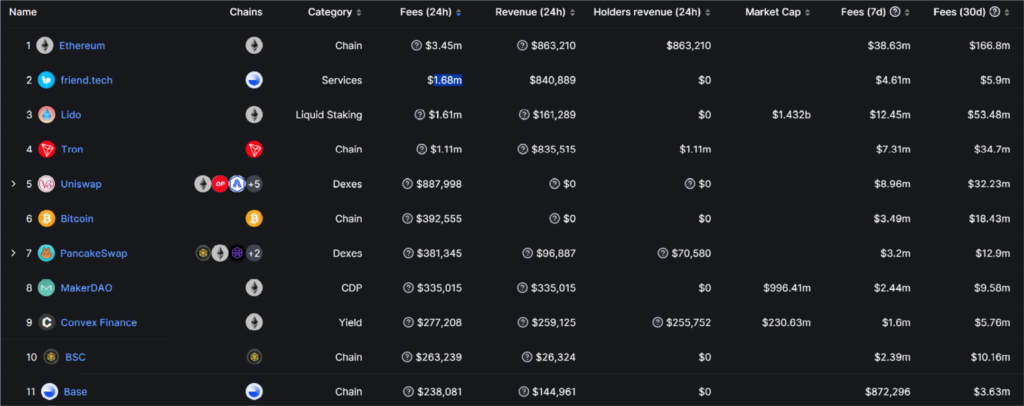Click friend.tech's $840,889 revenue value
Screen dimensions: 1024x406
coord(552,80)
